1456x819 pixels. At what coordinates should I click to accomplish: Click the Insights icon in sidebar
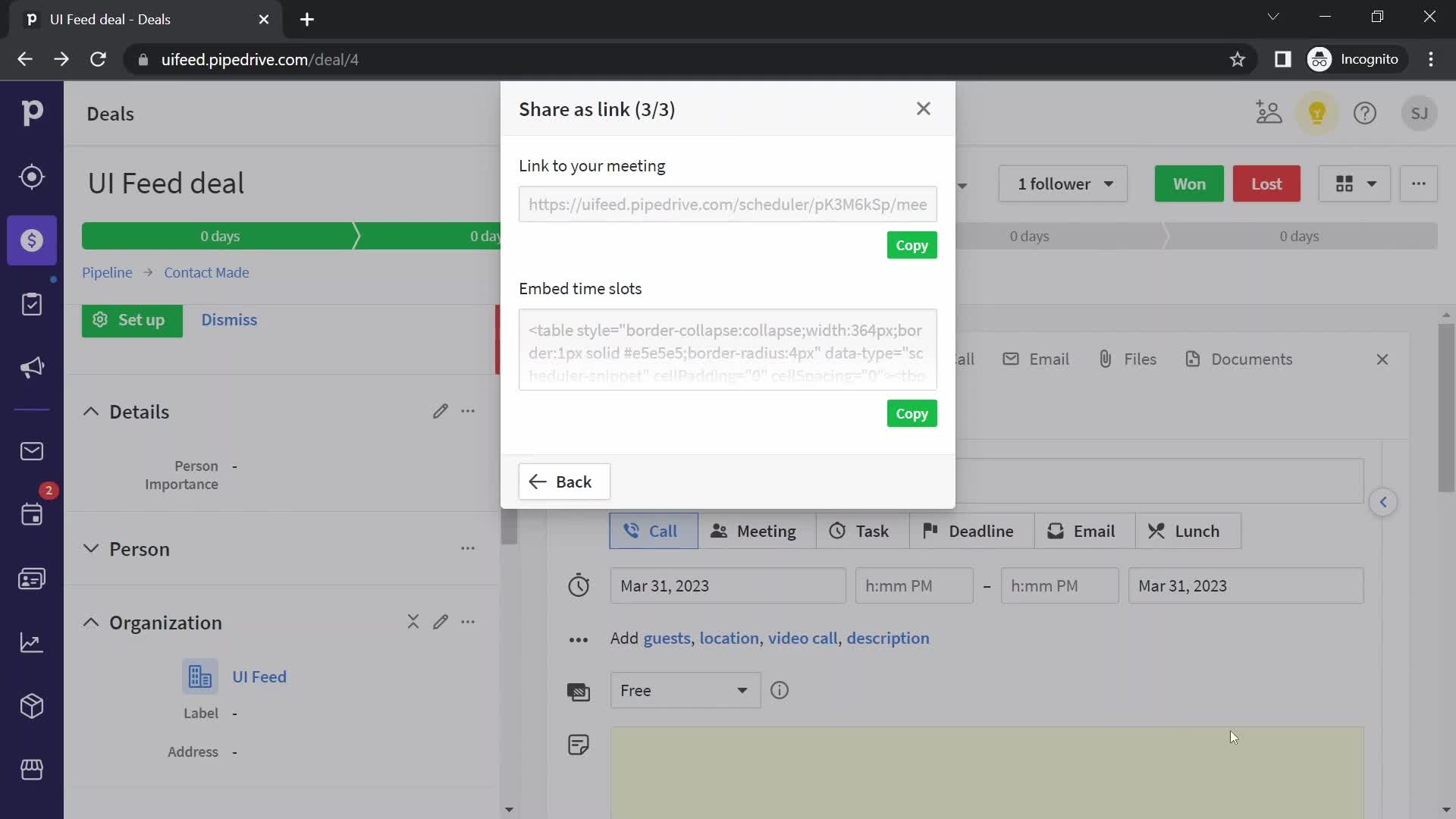[32, 642]
